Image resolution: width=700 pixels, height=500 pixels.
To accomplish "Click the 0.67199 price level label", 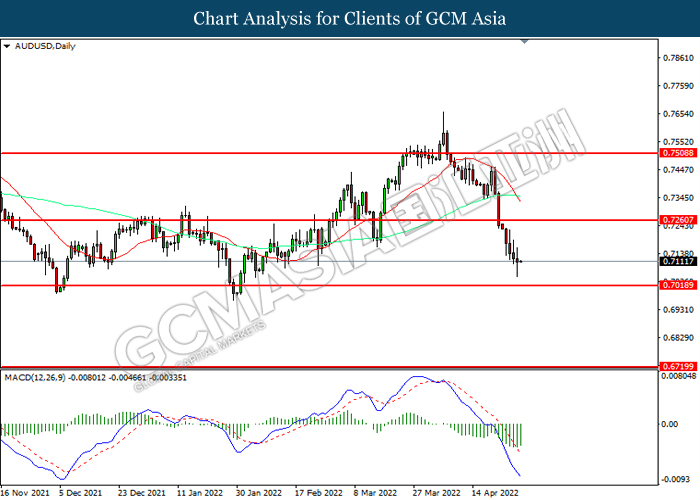I will coord(678,367).
